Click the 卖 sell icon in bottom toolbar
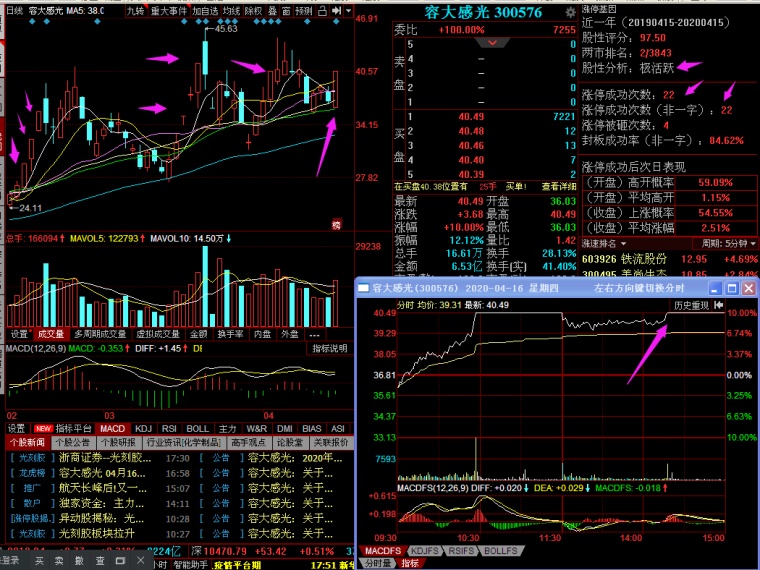The height and width of the screenshot is (570, 760). click(58, 562)
